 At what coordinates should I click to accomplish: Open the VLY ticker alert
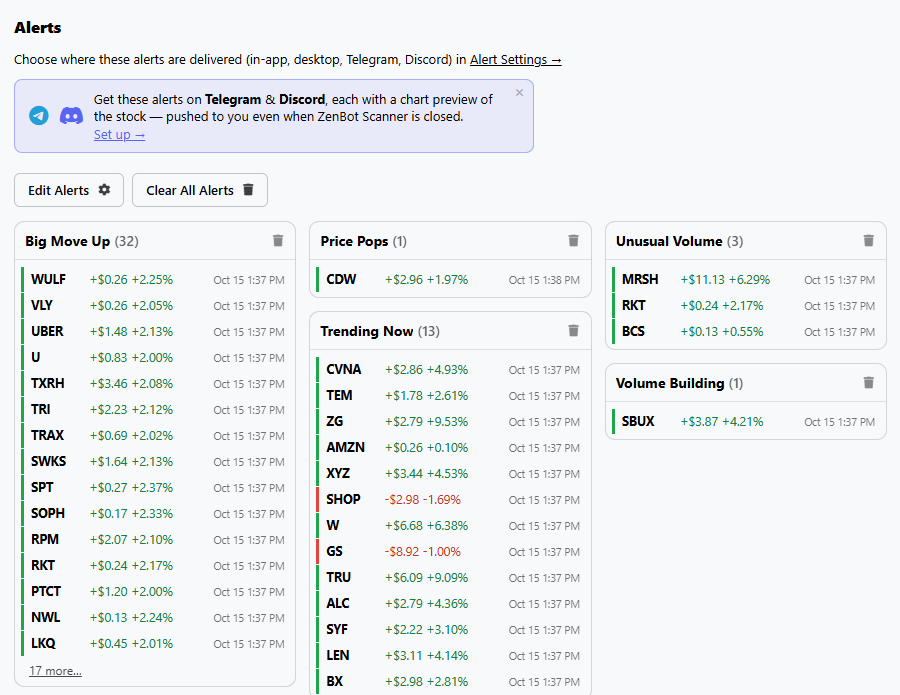[x=155, y=305]
